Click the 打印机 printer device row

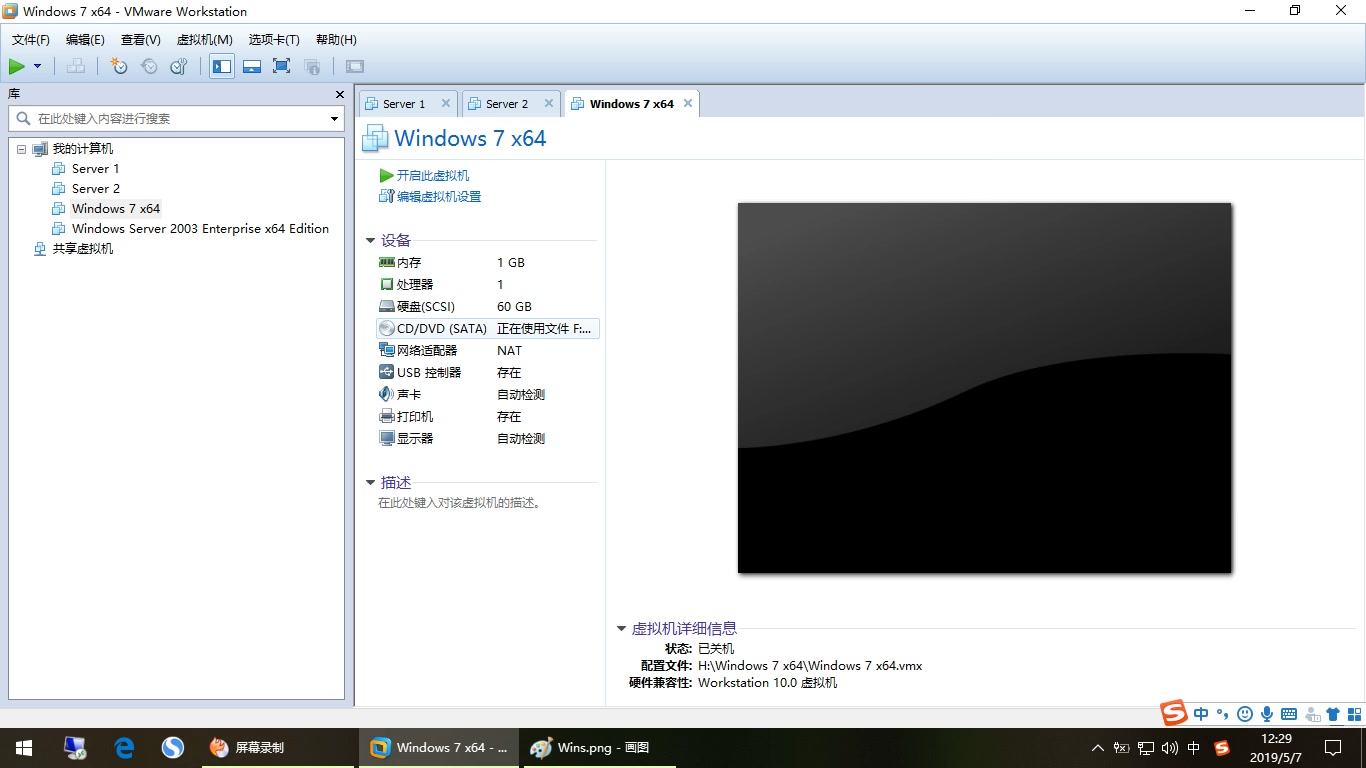(x=488, y=417)
